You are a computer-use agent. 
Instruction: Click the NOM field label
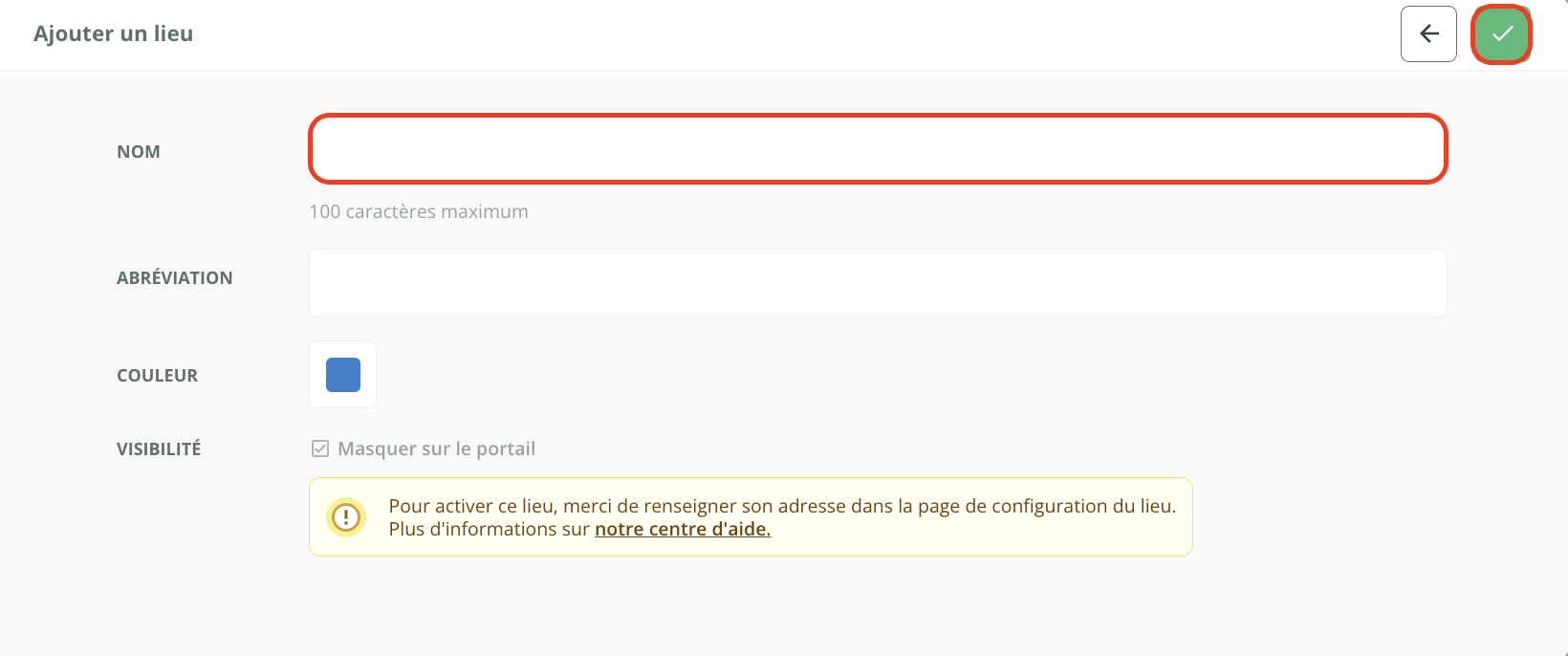coord(139,152)
